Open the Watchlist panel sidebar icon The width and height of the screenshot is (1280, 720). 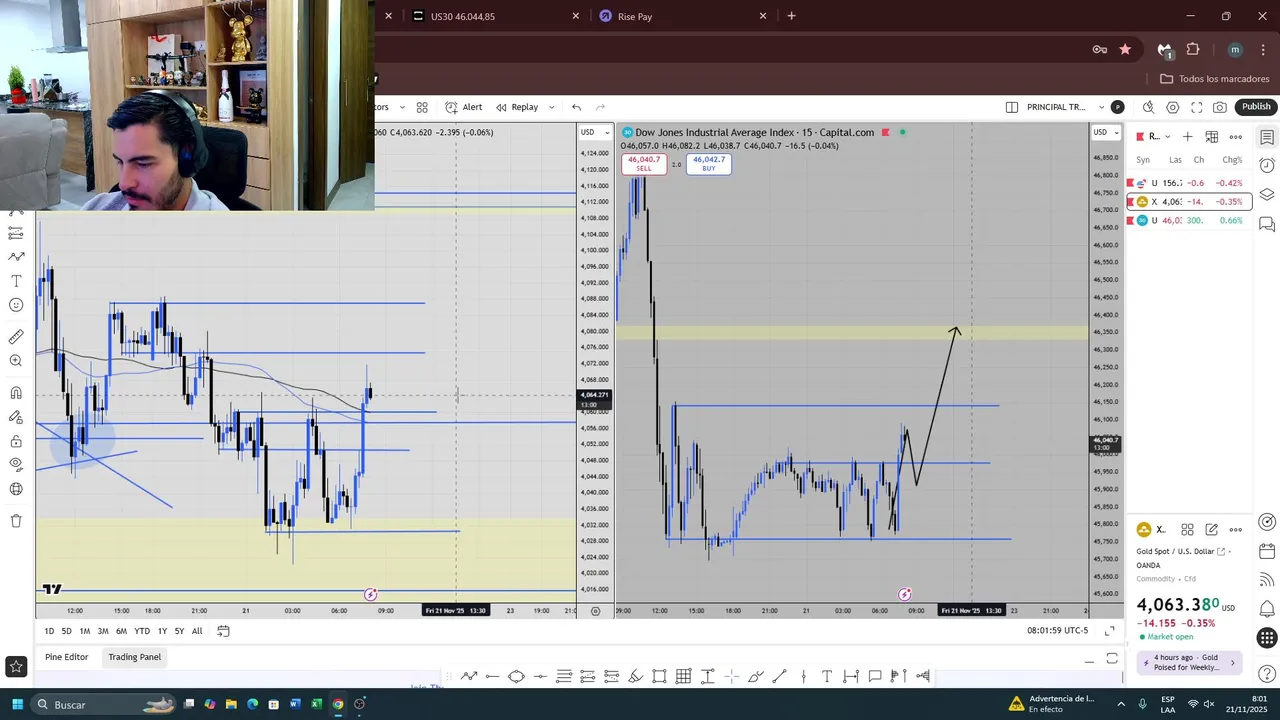click(x=1267, y=136)
